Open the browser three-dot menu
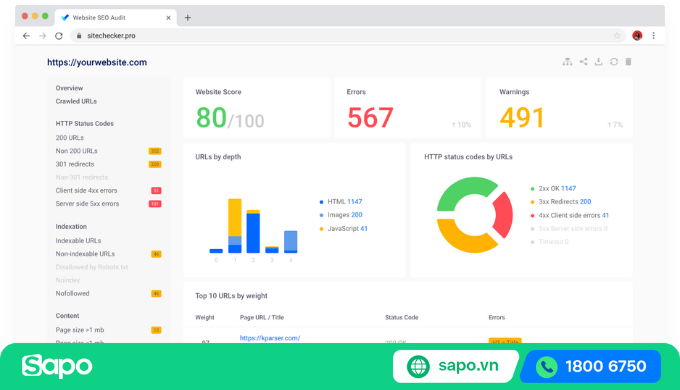The height and width of the screenshot is (390, 680). pos(654,36)
